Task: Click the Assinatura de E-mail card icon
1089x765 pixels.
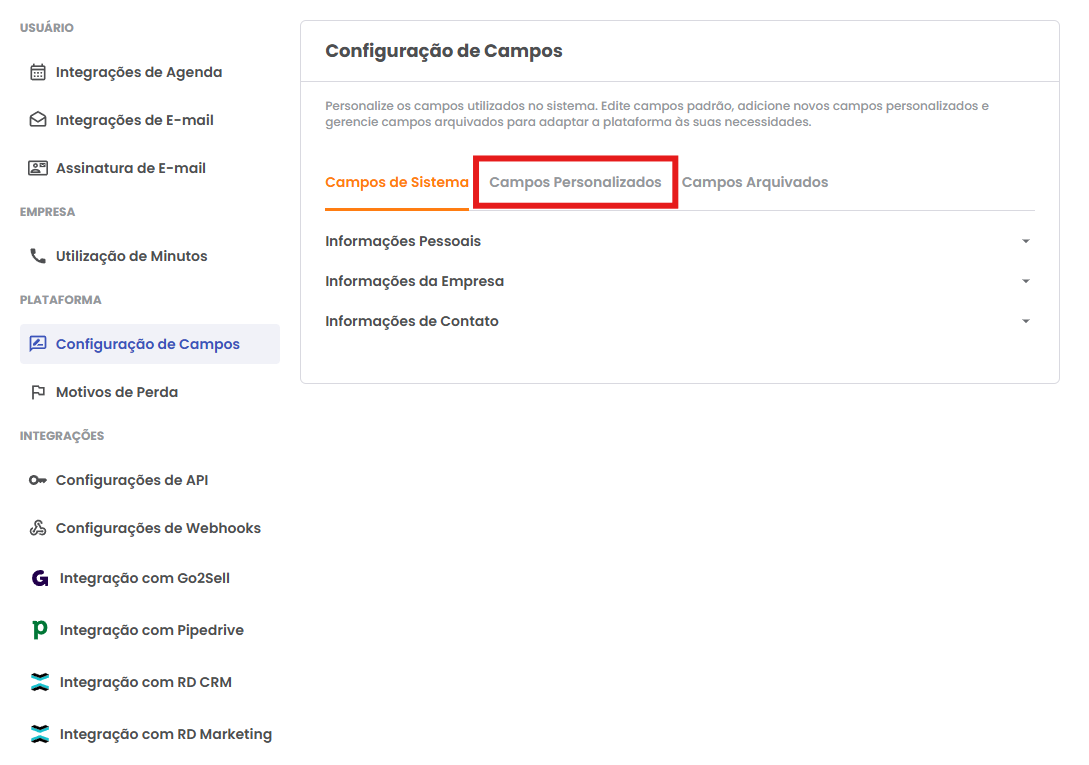Action: (38, 168)
